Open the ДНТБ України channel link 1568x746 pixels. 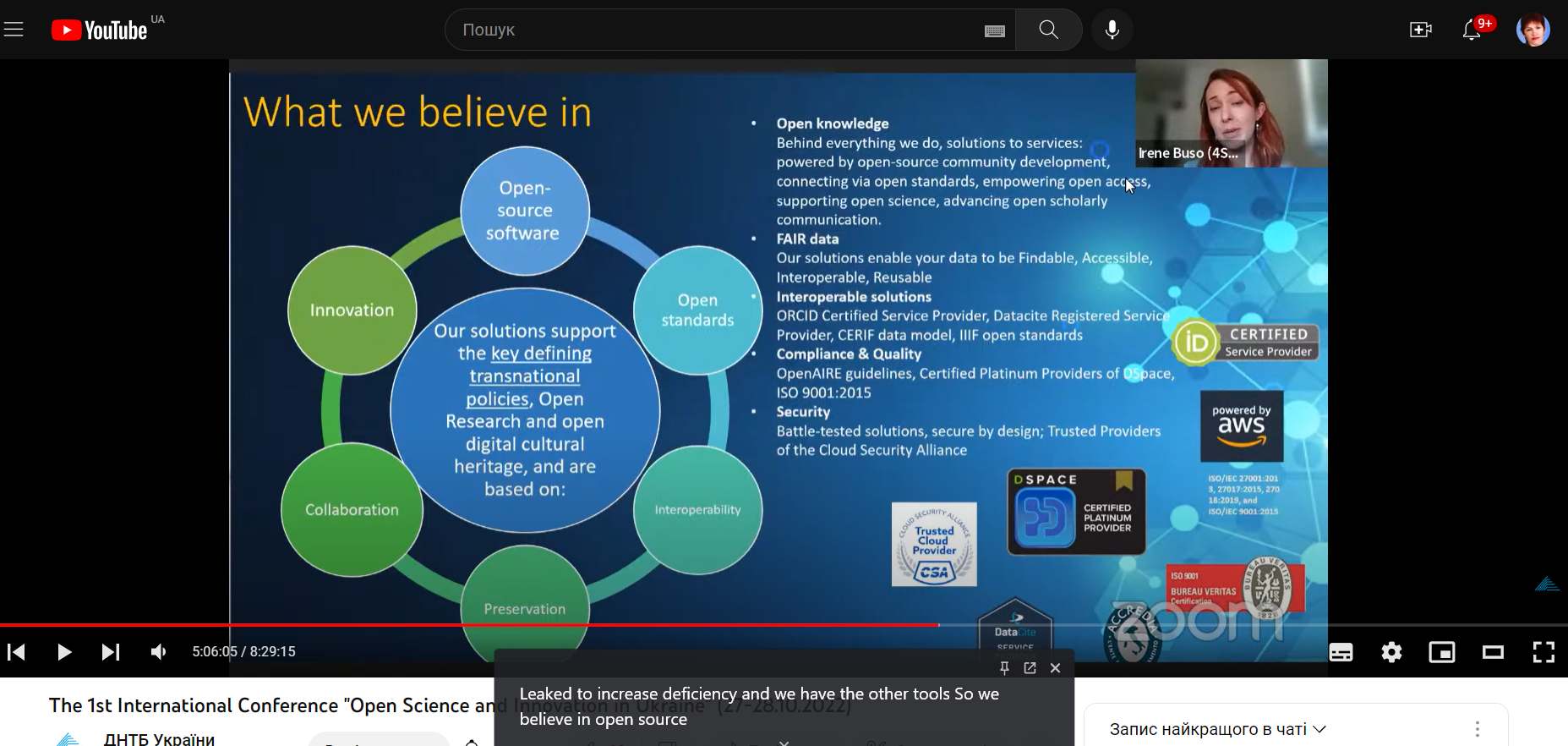point(159,738)
